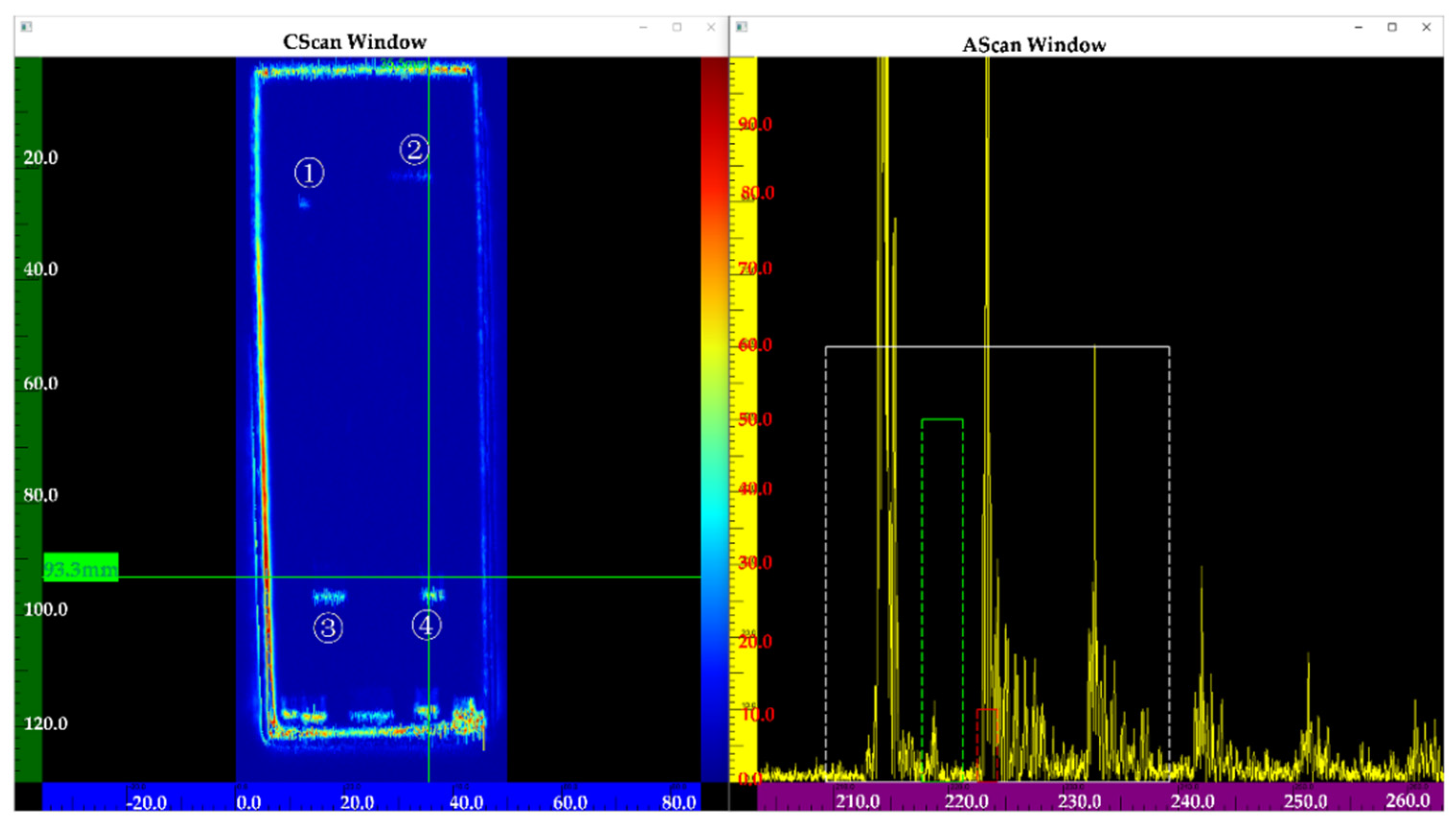The width and height of the screenshot is (1456, 826).
Task: Click the 120.0 label on CScan vertical axis
Action: [45, 723]
